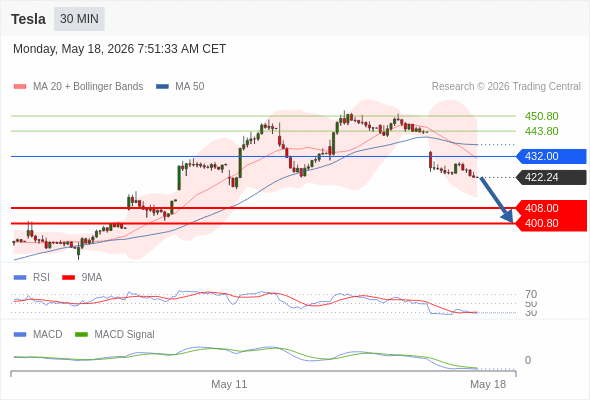Click the MACD zero level label

click(528, 360)
